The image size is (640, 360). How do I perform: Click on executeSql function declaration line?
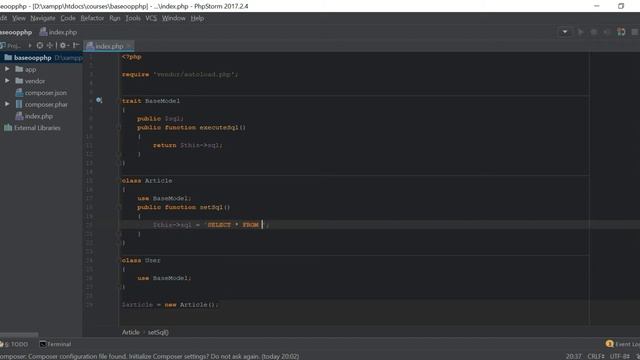pyautogui.click(x=191, y=127)
